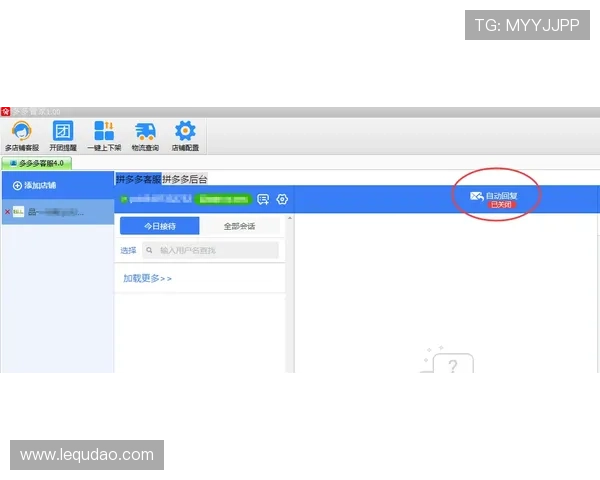Select the 拼多多客服 tab
This screenshot has height=480, width=600.
138,179
